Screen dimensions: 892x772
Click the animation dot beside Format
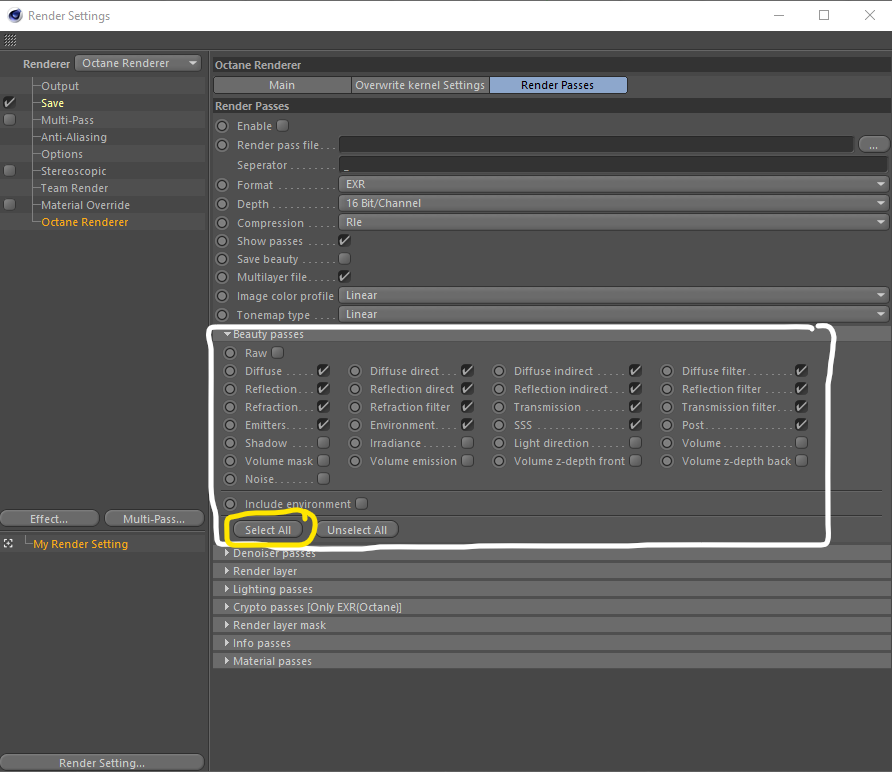(222, 185)
